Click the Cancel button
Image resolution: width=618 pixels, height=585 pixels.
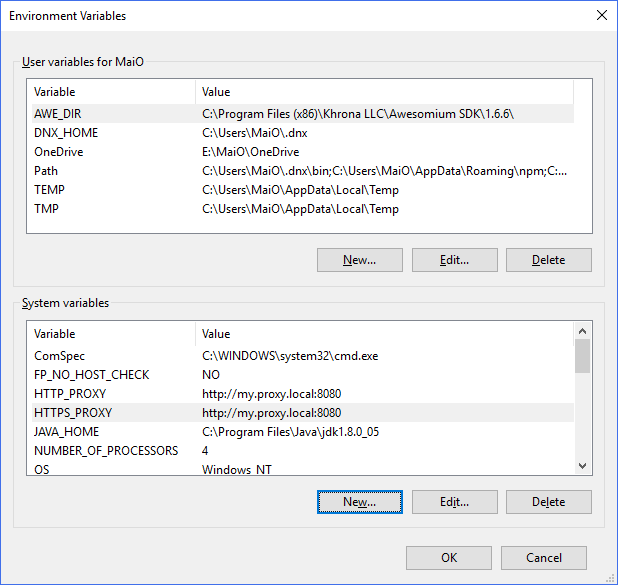click(544, 558)
